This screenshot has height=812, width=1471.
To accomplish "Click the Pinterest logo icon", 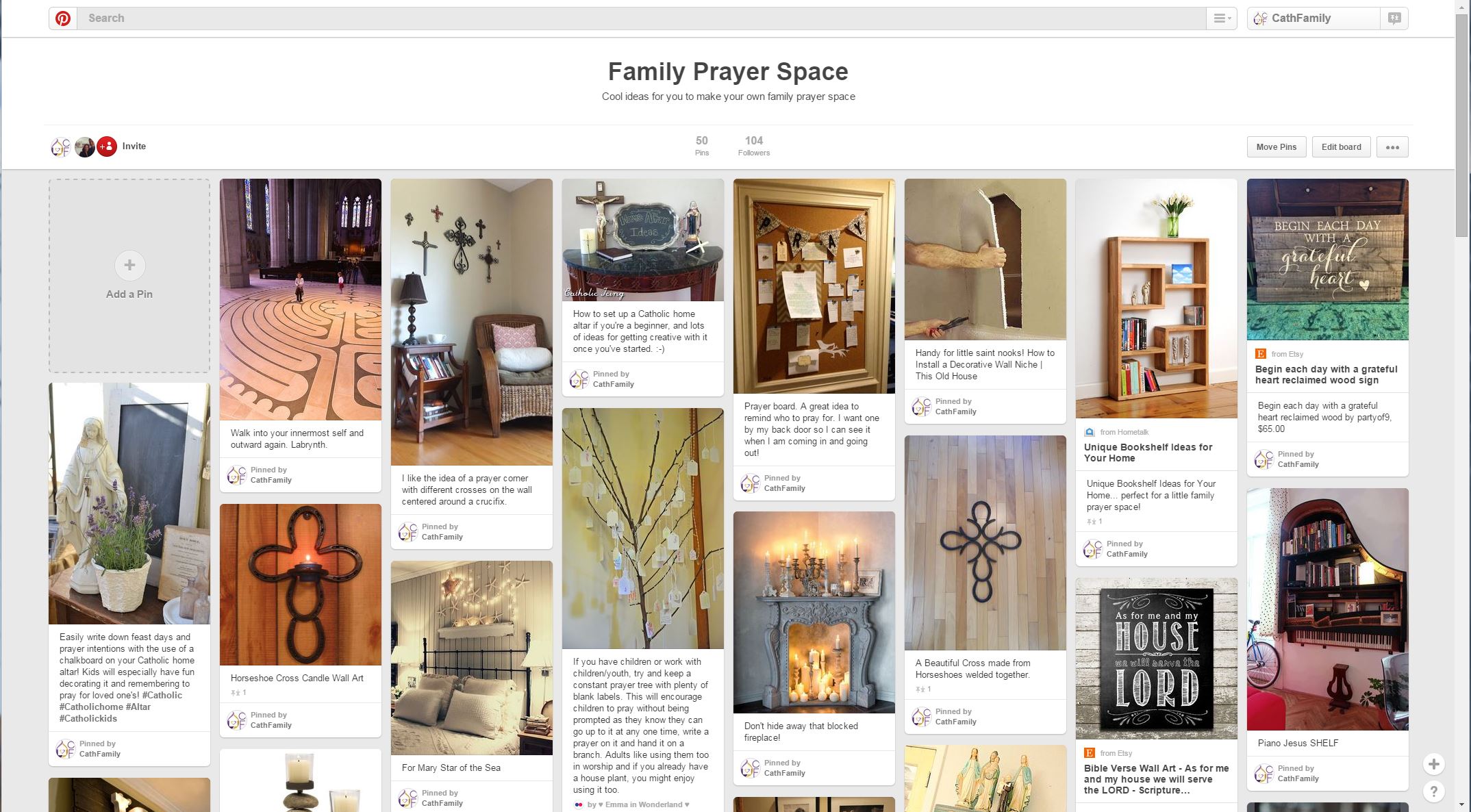I will 63,18.
